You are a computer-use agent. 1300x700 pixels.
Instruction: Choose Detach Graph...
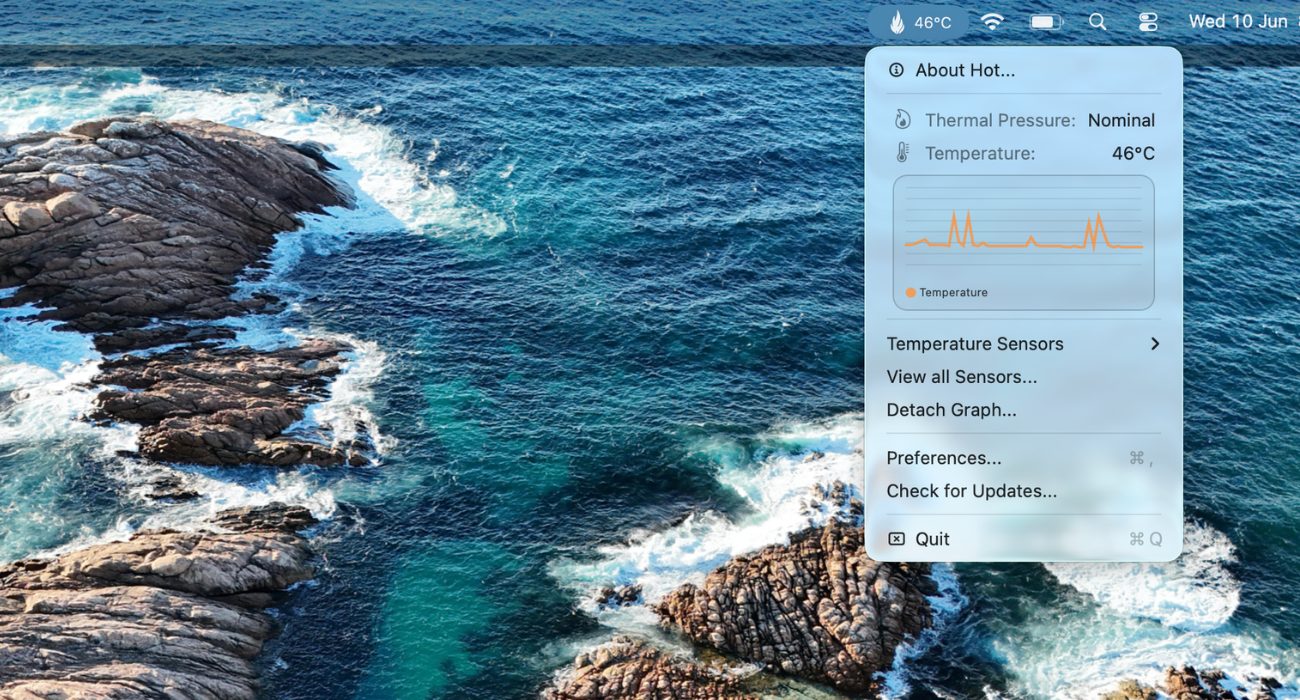click(x=1024, y=410)
